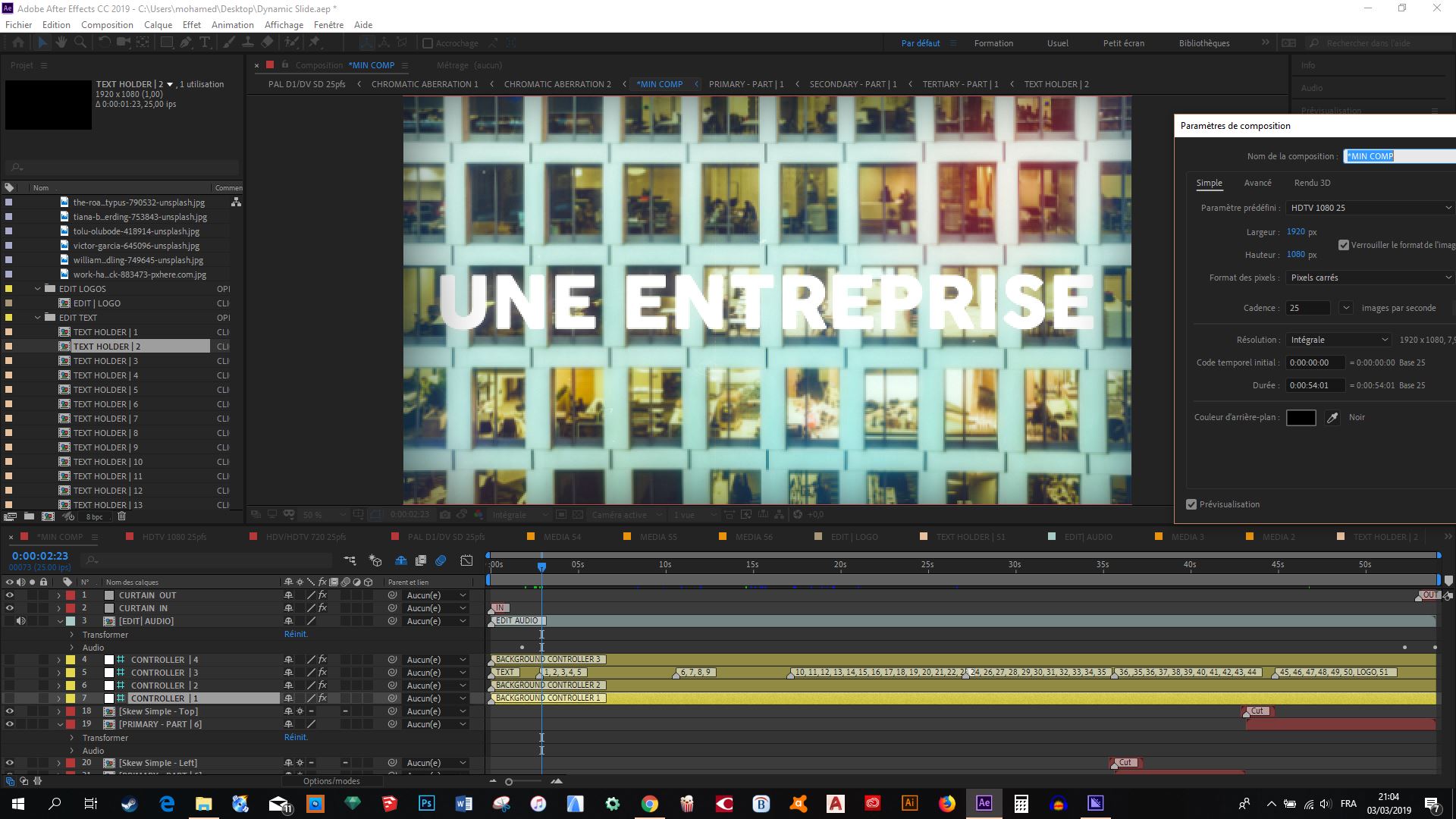
Task: Open the Animation menu
Action: pyautogui.click(x=232, y=25)
